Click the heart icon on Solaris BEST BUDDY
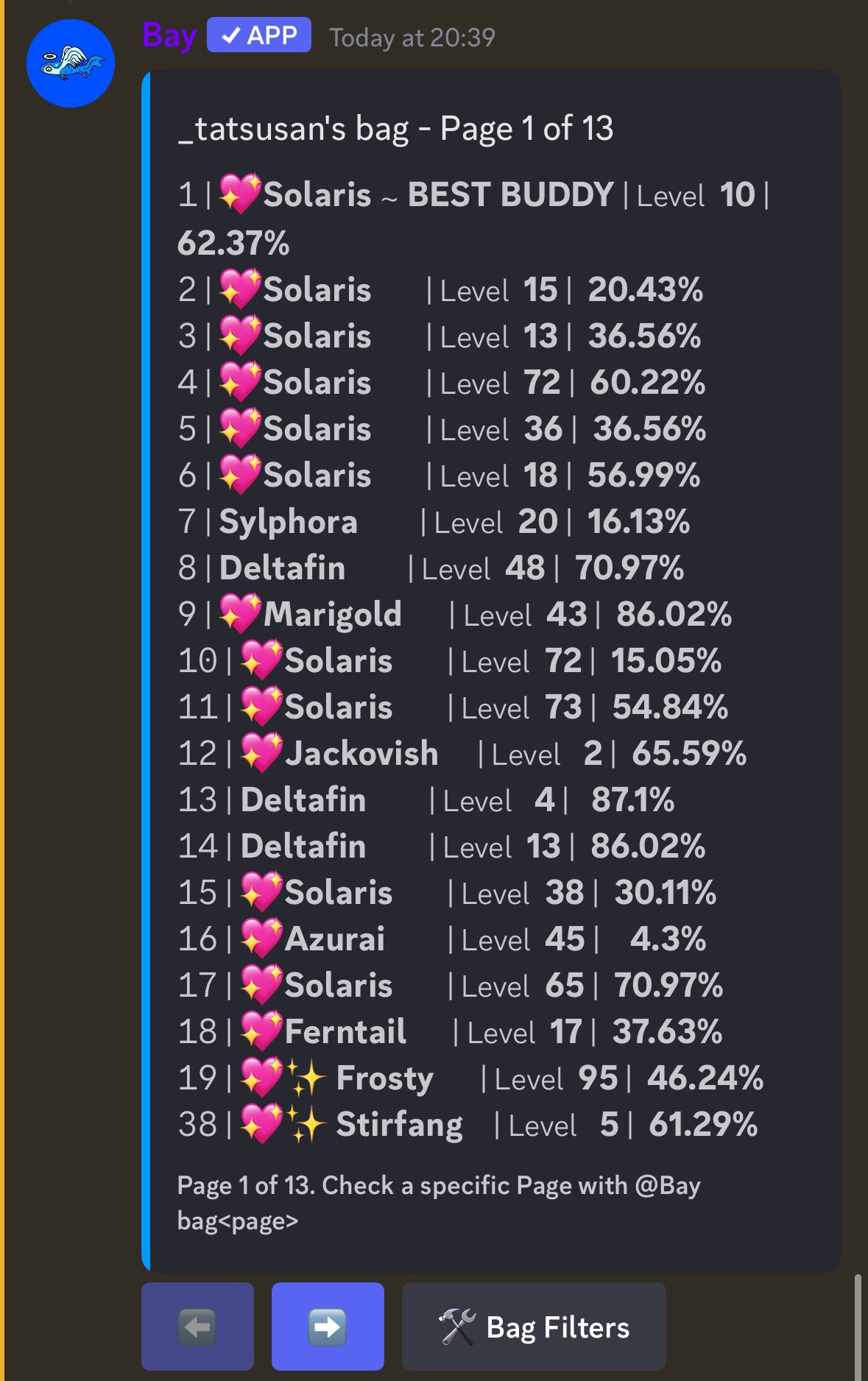868x1381 pixels. pos(240,194)
